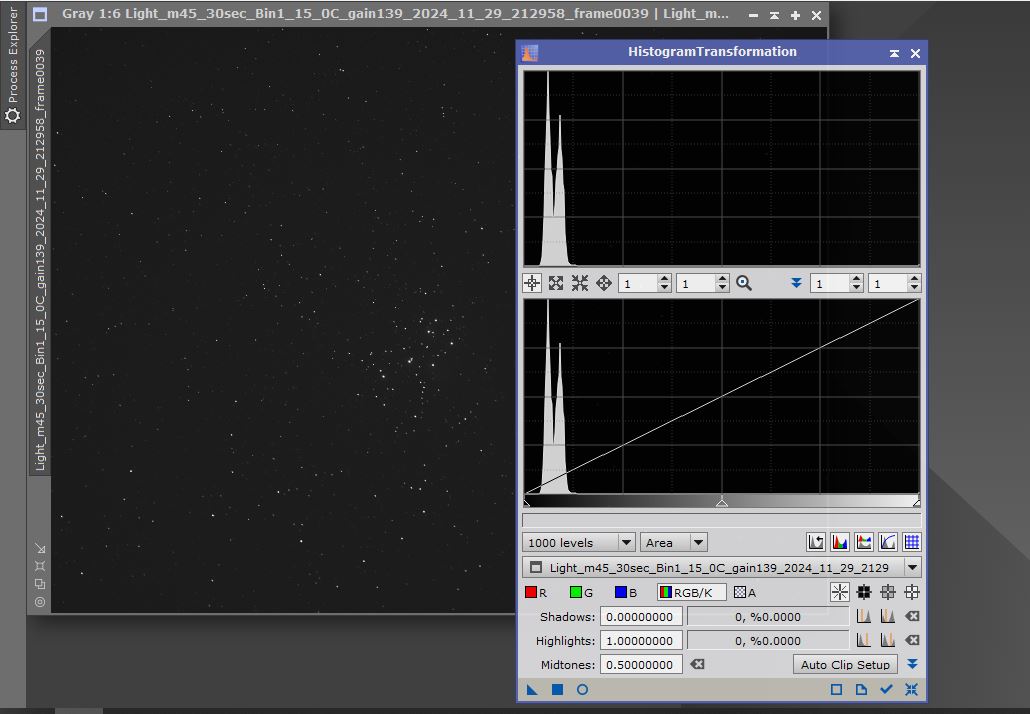This screenshot has height=714, width=1030.
Task: Click the shadows clipping slider handle
Action: click(527, 502)
